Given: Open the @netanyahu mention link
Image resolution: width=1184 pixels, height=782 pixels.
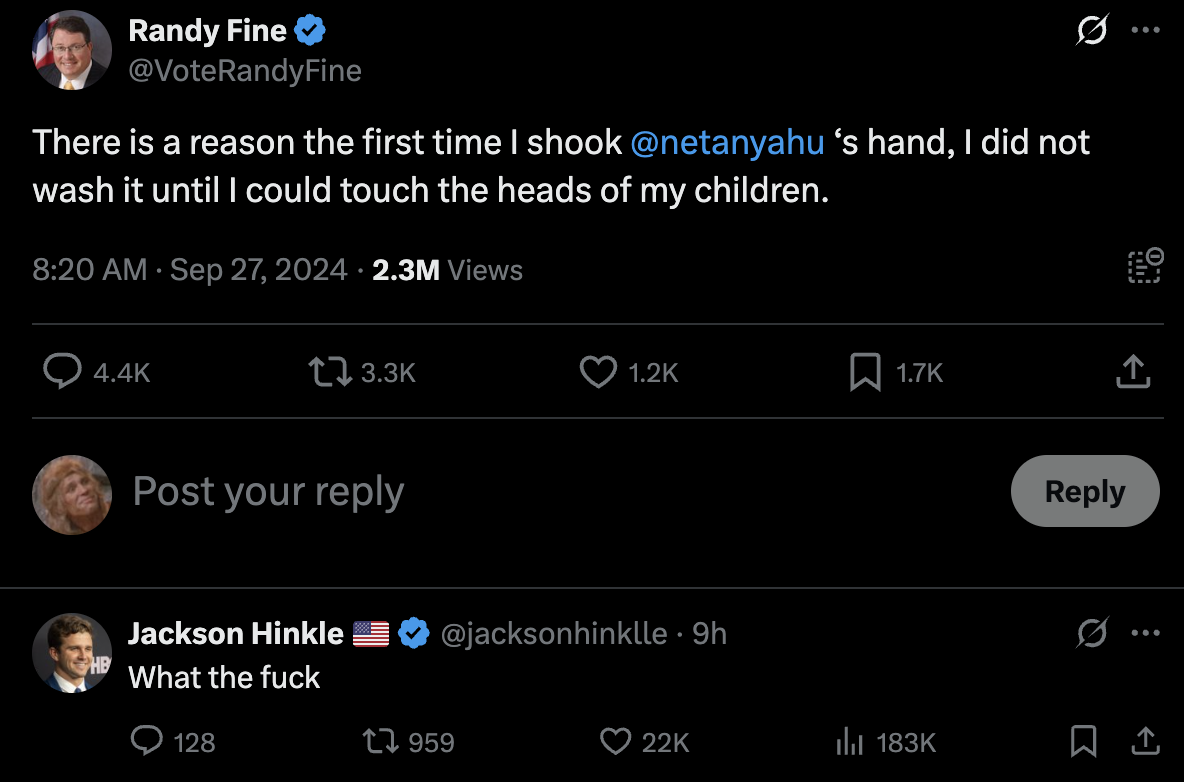Looking at the screenshot, I should (x=728, y=143).
